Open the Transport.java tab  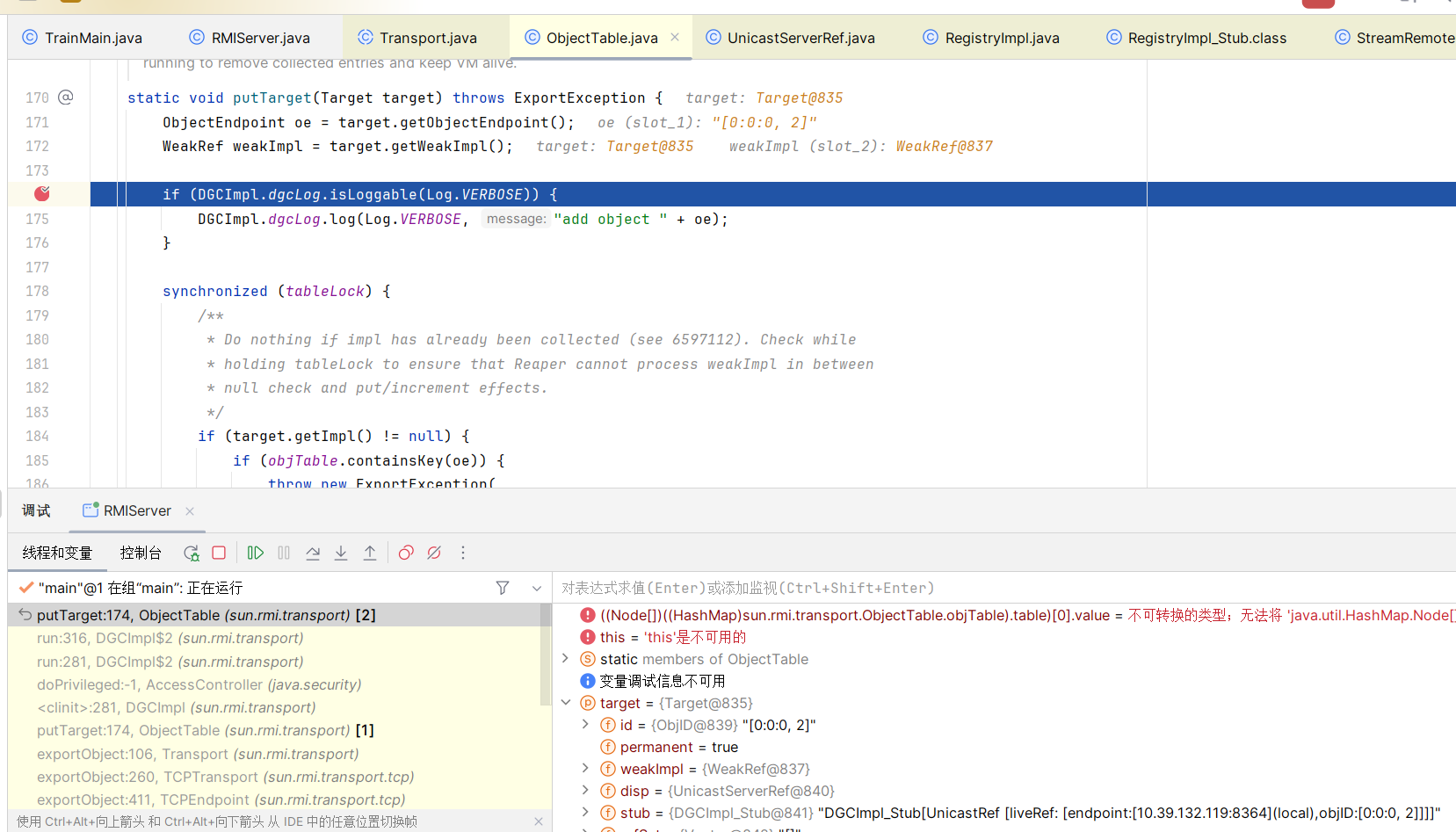click(x=417, y=38)
